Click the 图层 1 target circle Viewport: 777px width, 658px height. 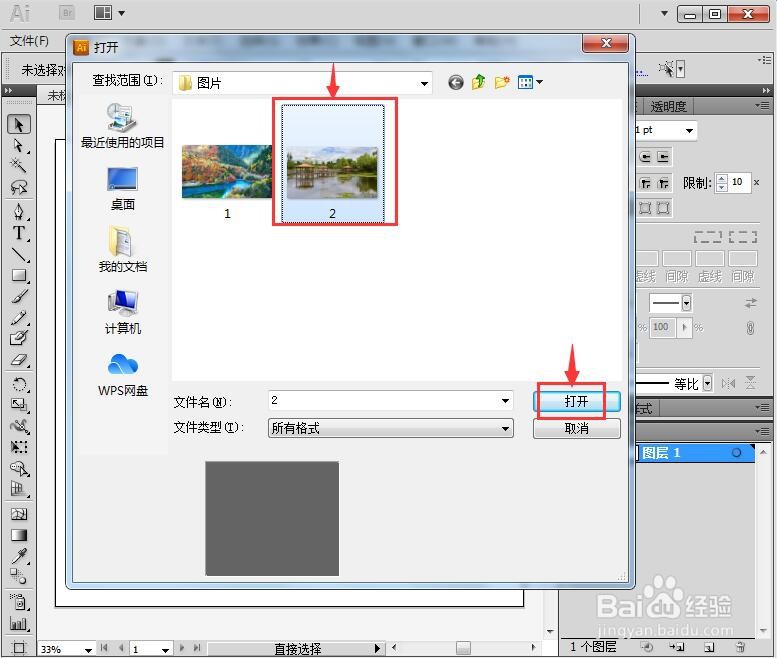click(736, 453)
